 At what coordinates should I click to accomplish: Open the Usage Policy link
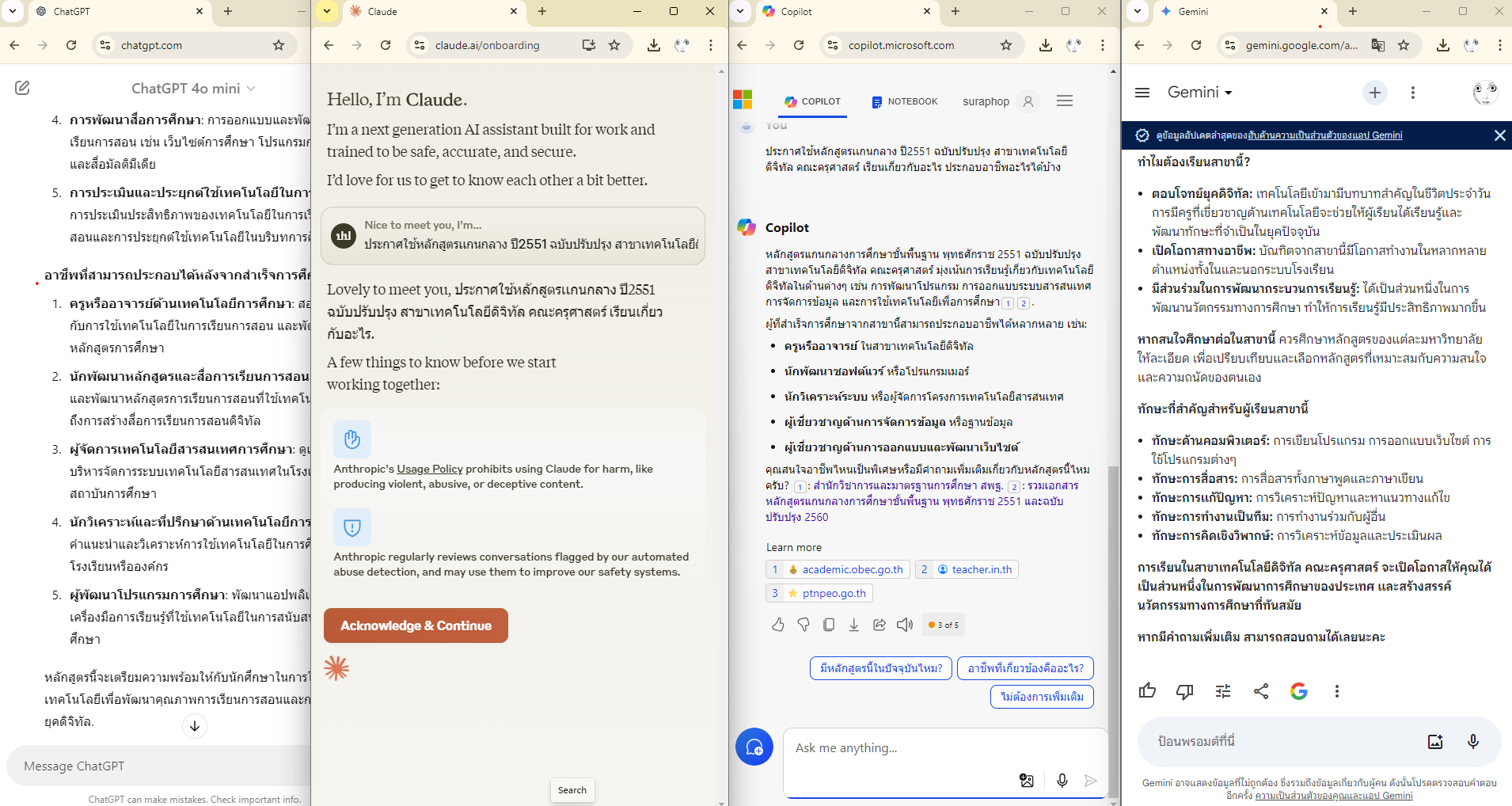[429, 469]
